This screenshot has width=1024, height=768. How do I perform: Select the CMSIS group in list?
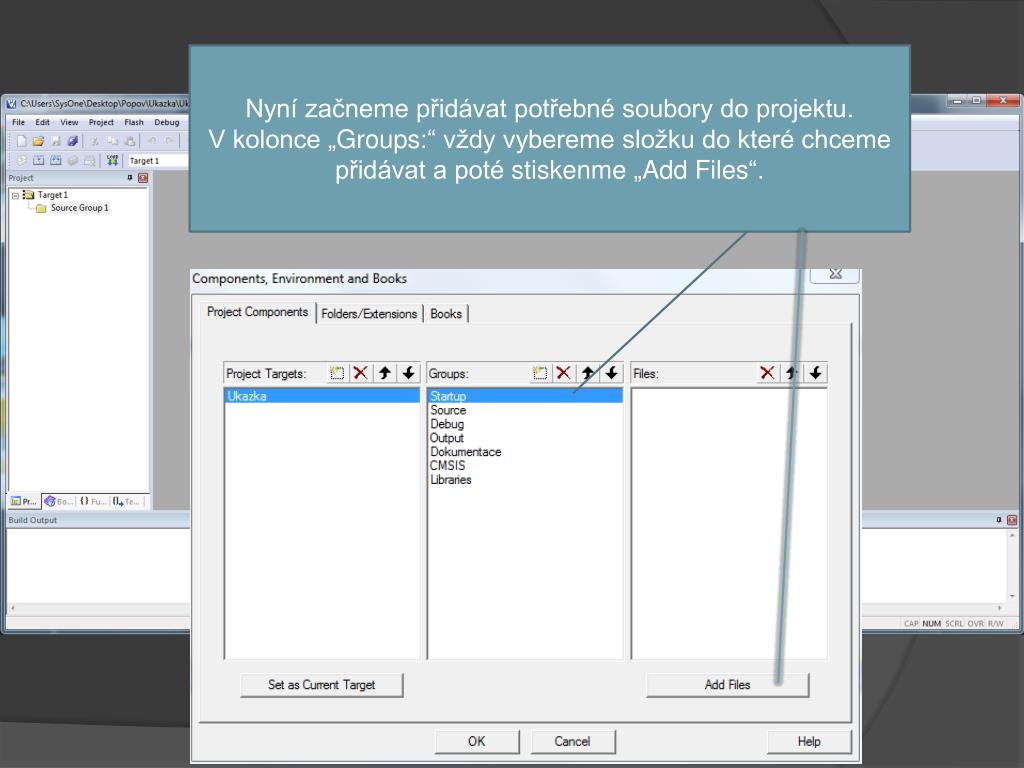coord(447,466)
